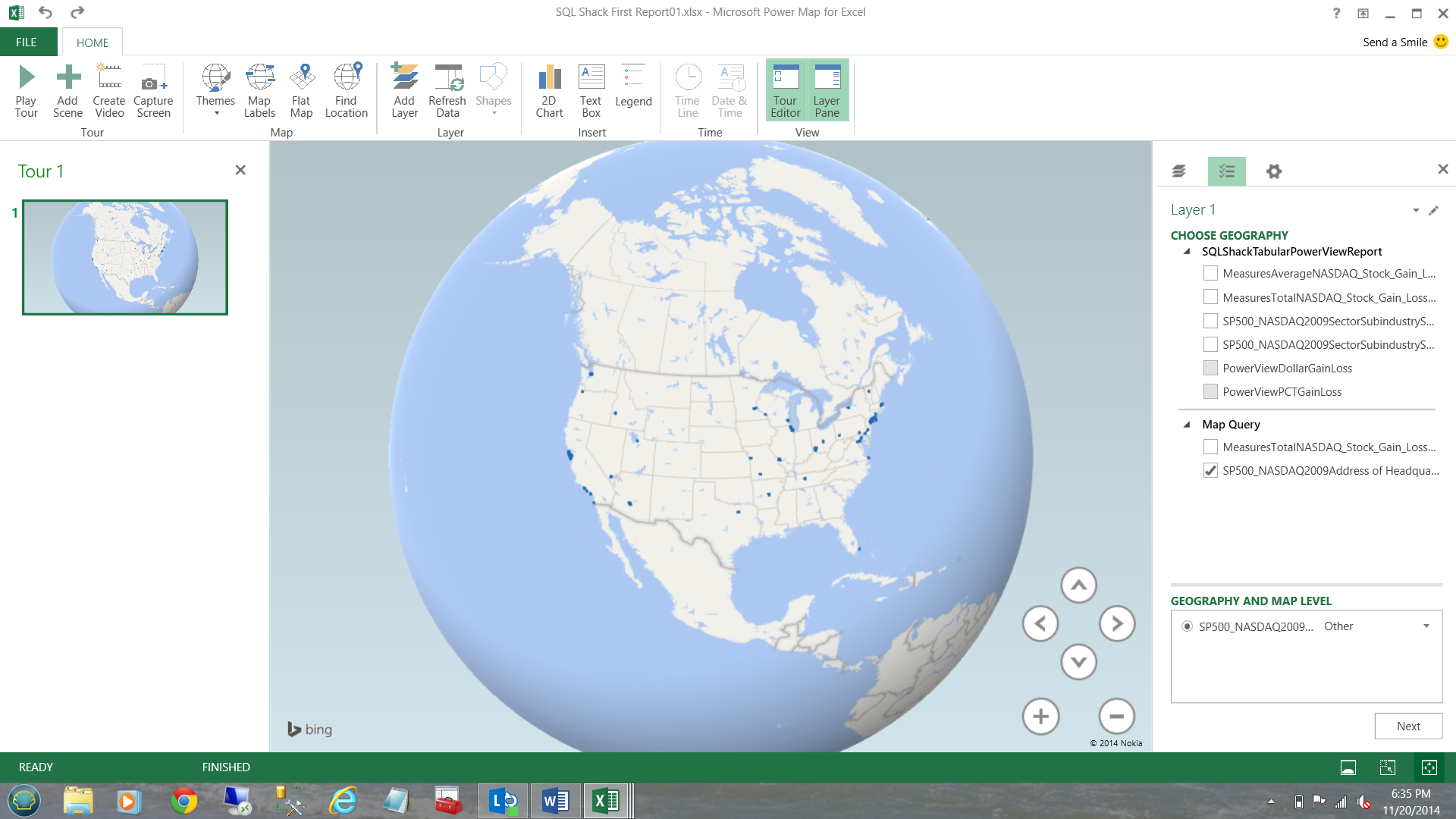Click Send a Smile
The width and height of the screenshot is (1456, 819).
1404,42
